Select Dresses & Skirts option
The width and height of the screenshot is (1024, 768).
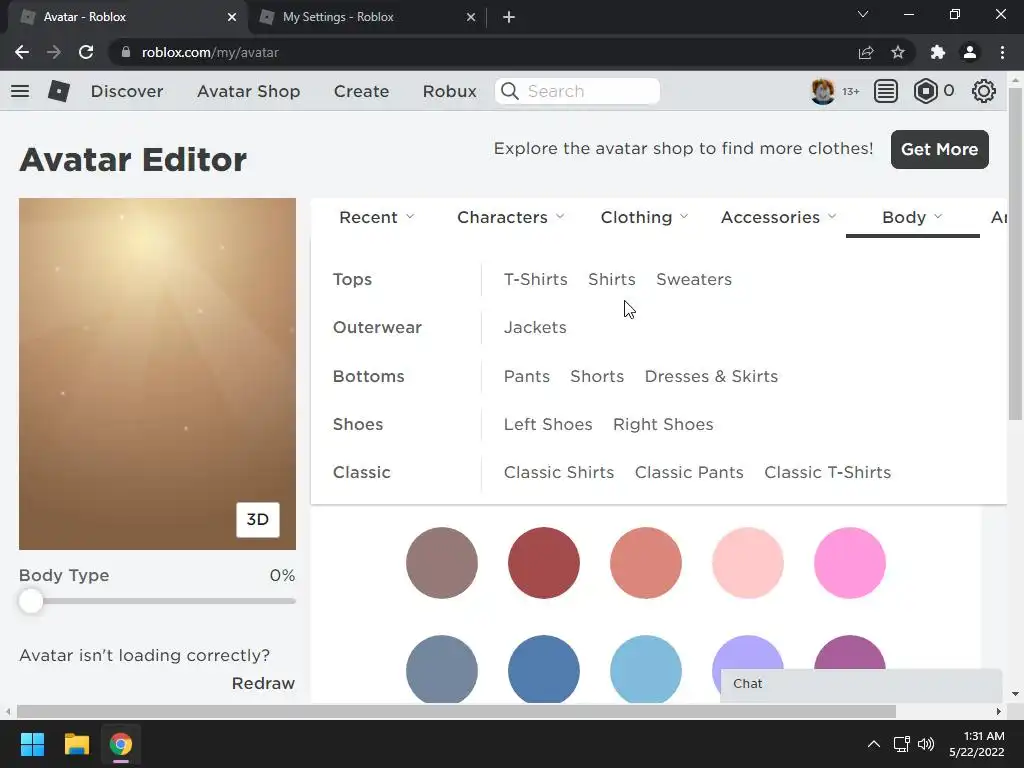pos(711,377)
